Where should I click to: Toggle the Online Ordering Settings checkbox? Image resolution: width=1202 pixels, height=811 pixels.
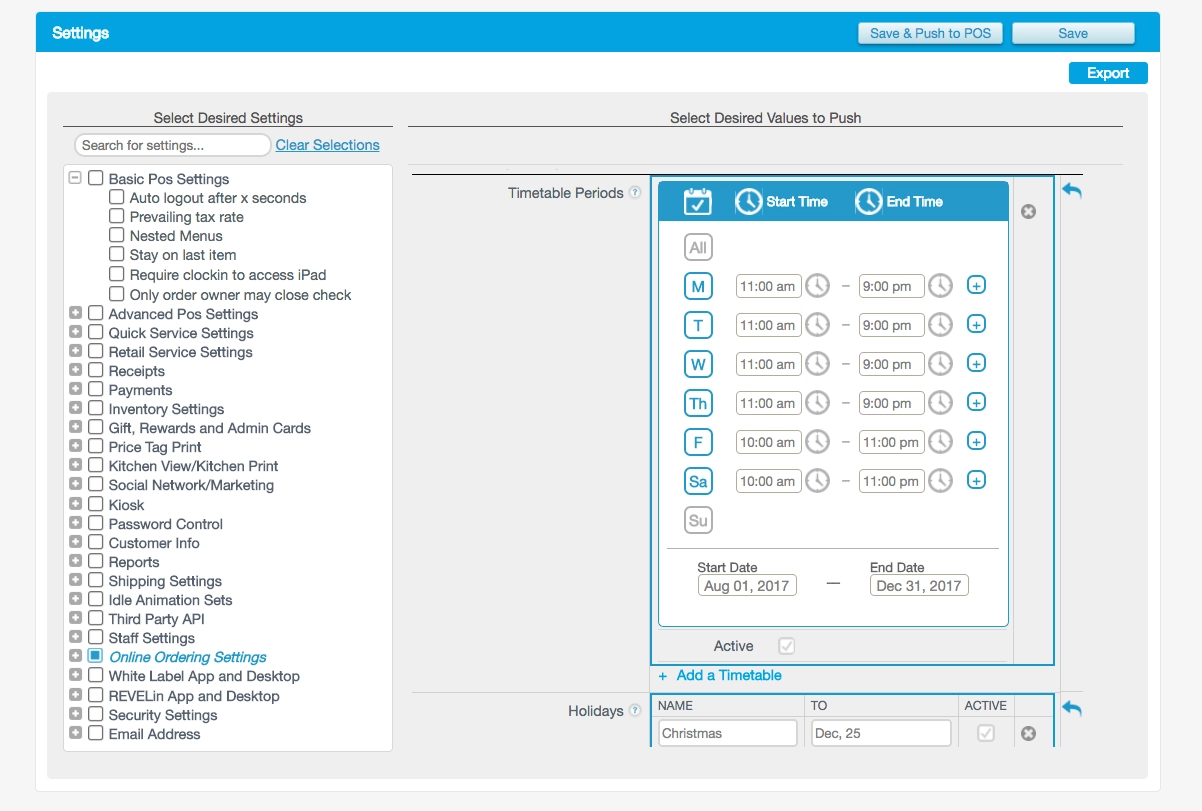coord(96,657)
